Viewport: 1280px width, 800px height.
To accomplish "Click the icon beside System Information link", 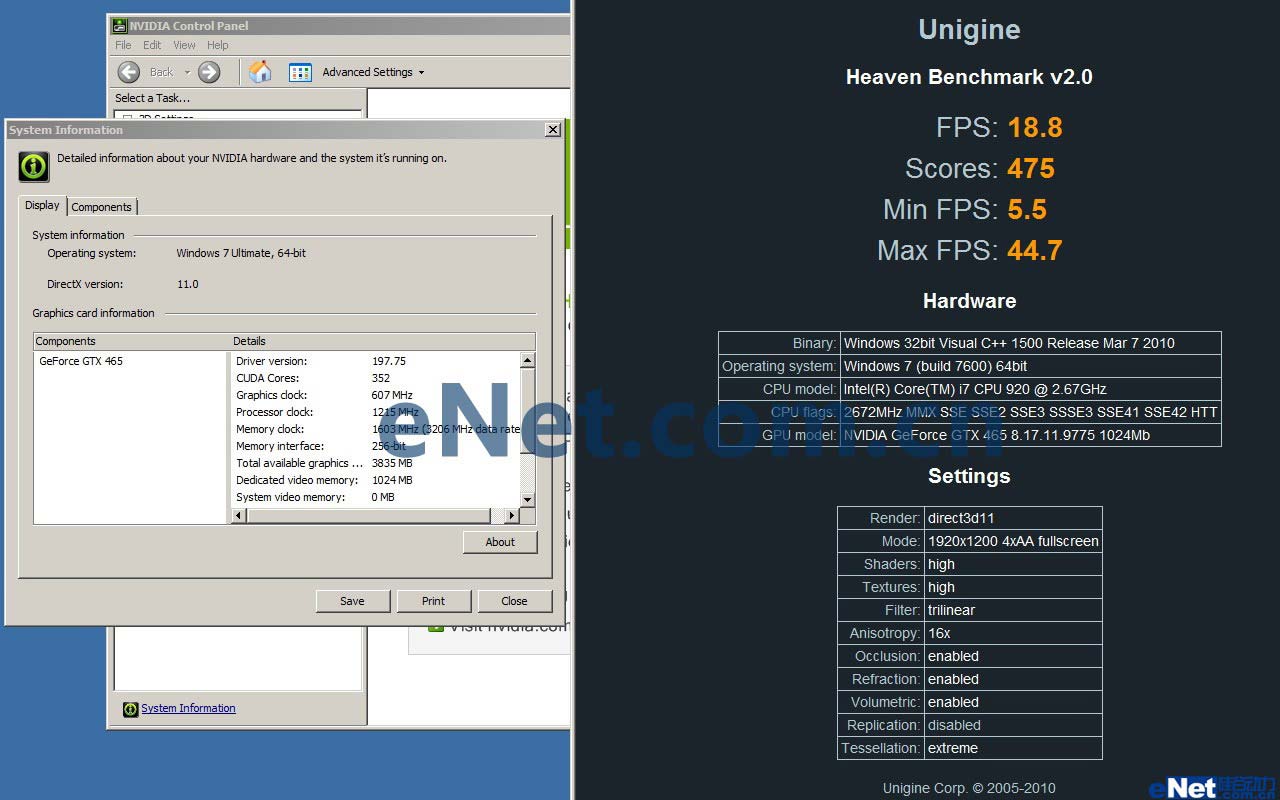I will click(130, 709).
